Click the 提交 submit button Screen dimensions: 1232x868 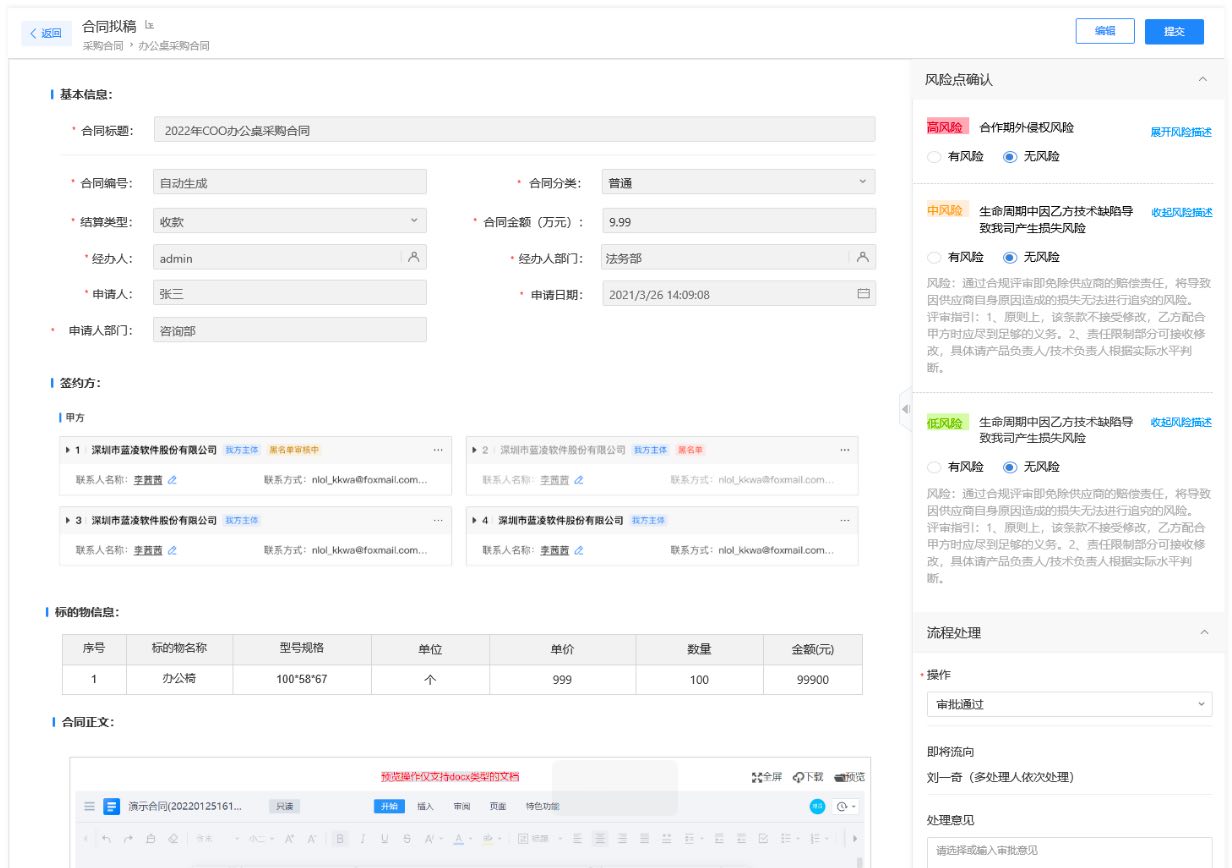1174,31
